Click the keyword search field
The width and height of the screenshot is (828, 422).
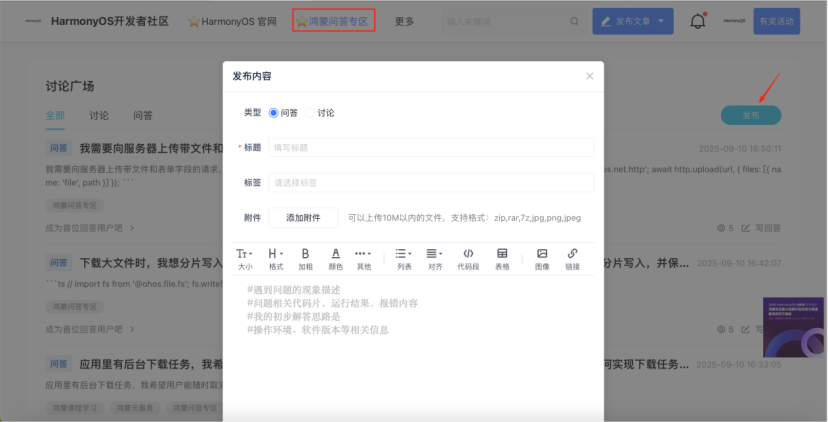click(506, 21)
